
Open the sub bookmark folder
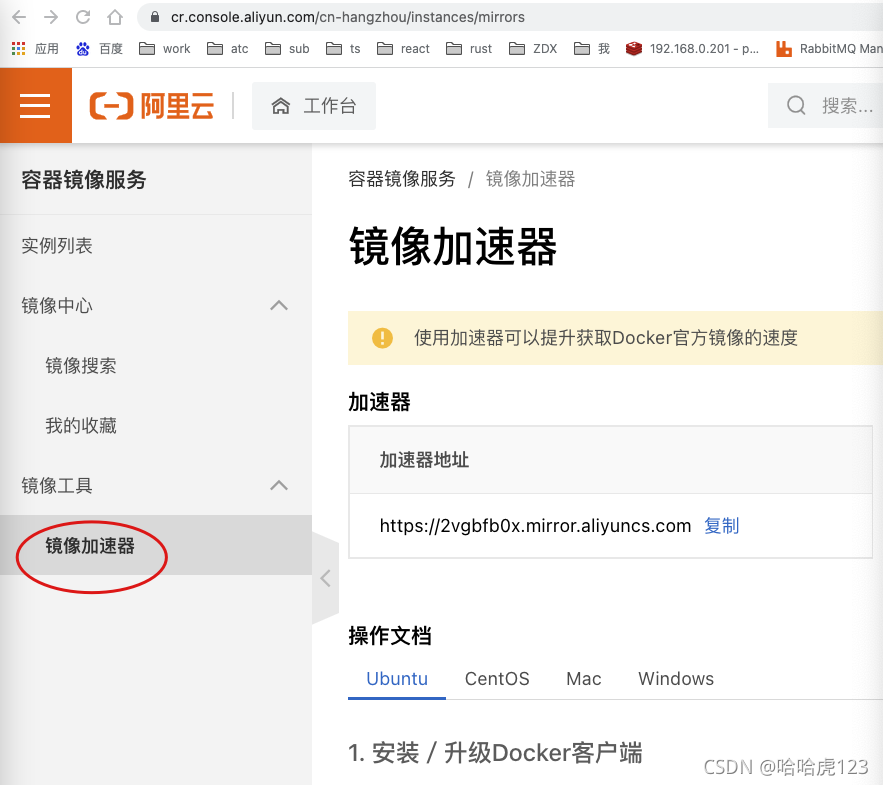coord(287,49)
